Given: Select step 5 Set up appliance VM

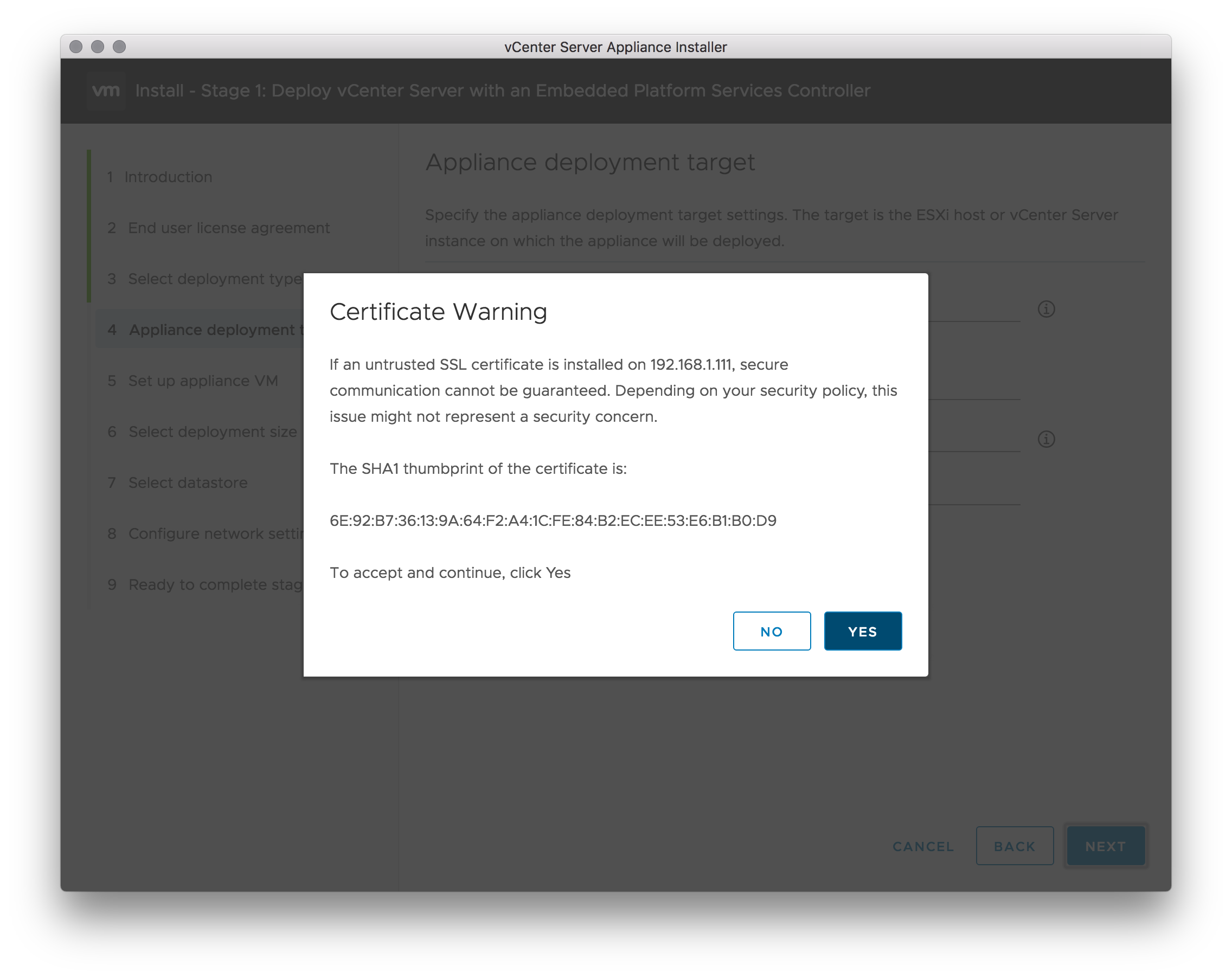Looking at the screenshot, I should coord(193,381).
